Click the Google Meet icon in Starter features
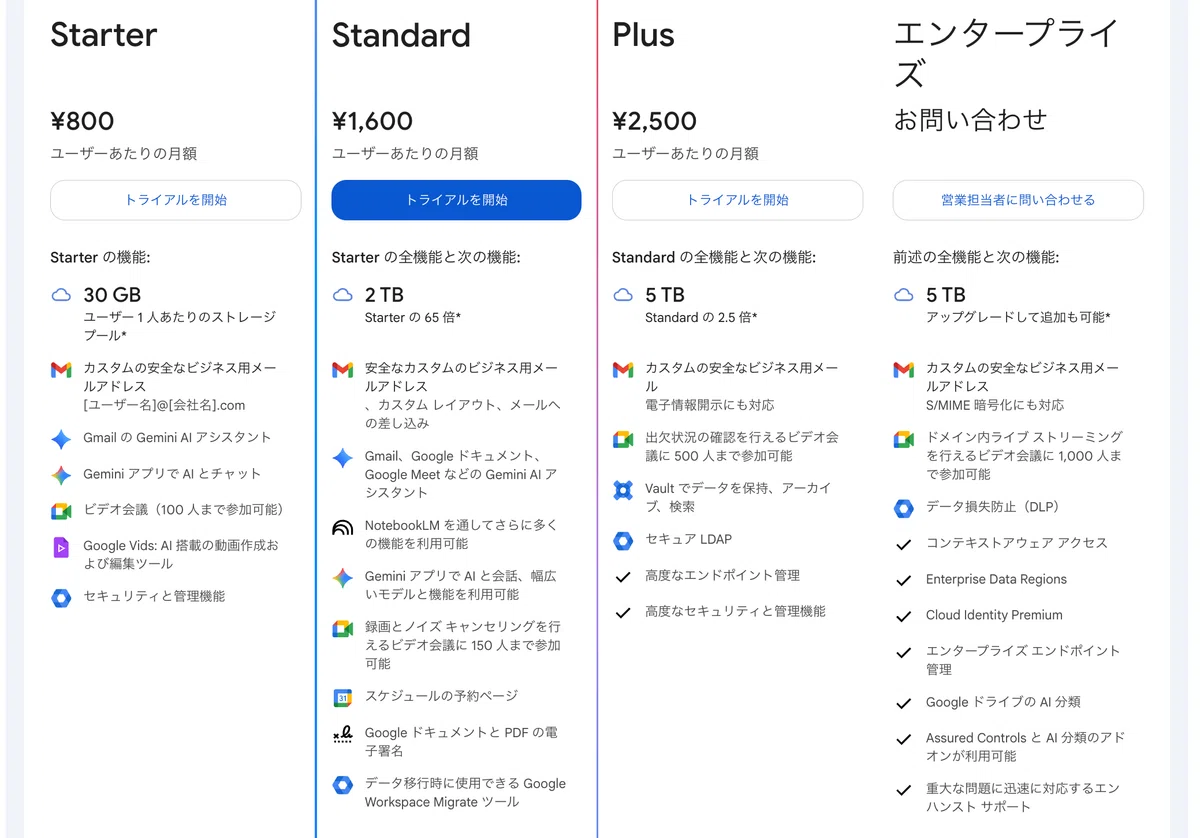 (62, 511)
